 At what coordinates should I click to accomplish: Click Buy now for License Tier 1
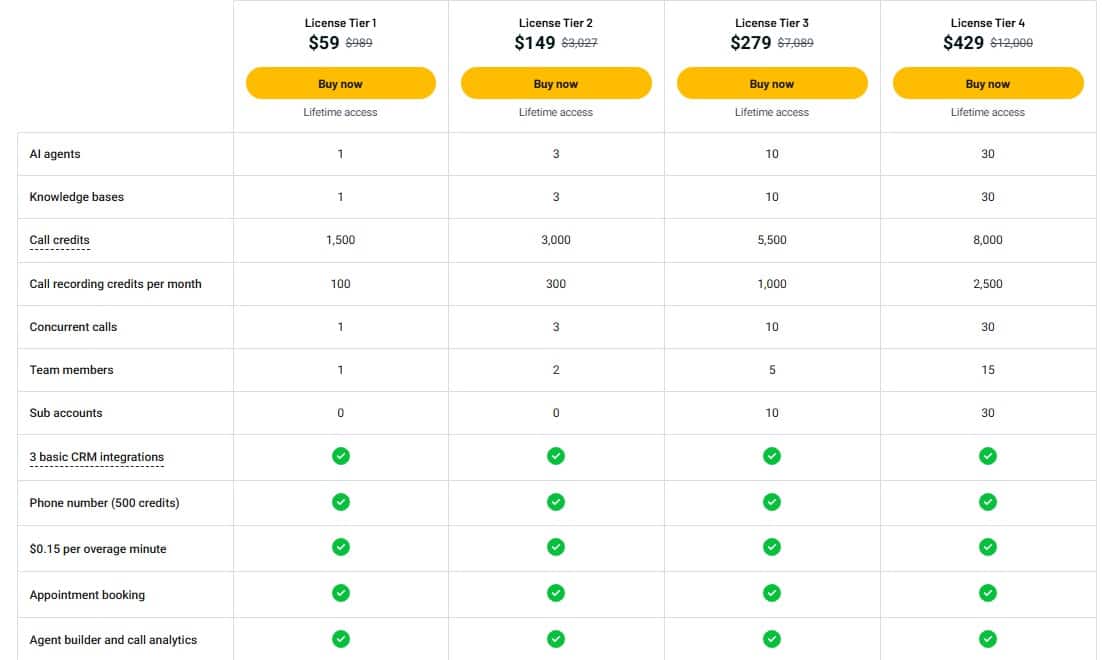coord(340,83)
